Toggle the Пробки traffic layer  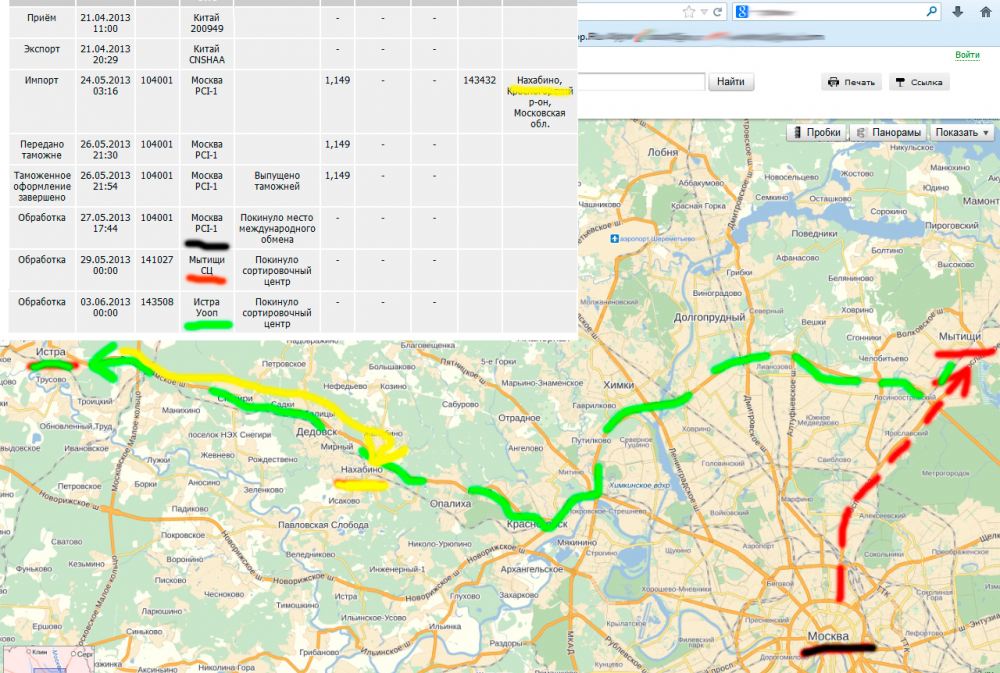pos(816,132)
